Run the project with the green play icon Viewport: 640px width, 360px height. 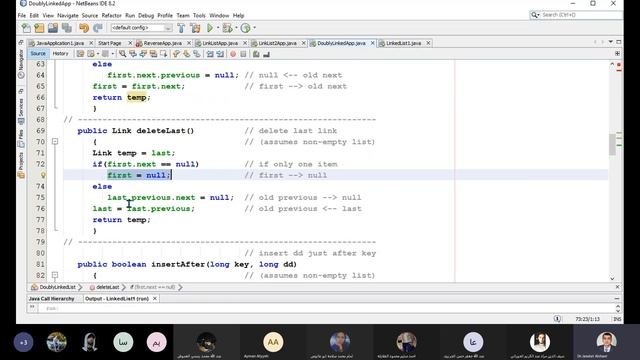[x=210, y=28]
